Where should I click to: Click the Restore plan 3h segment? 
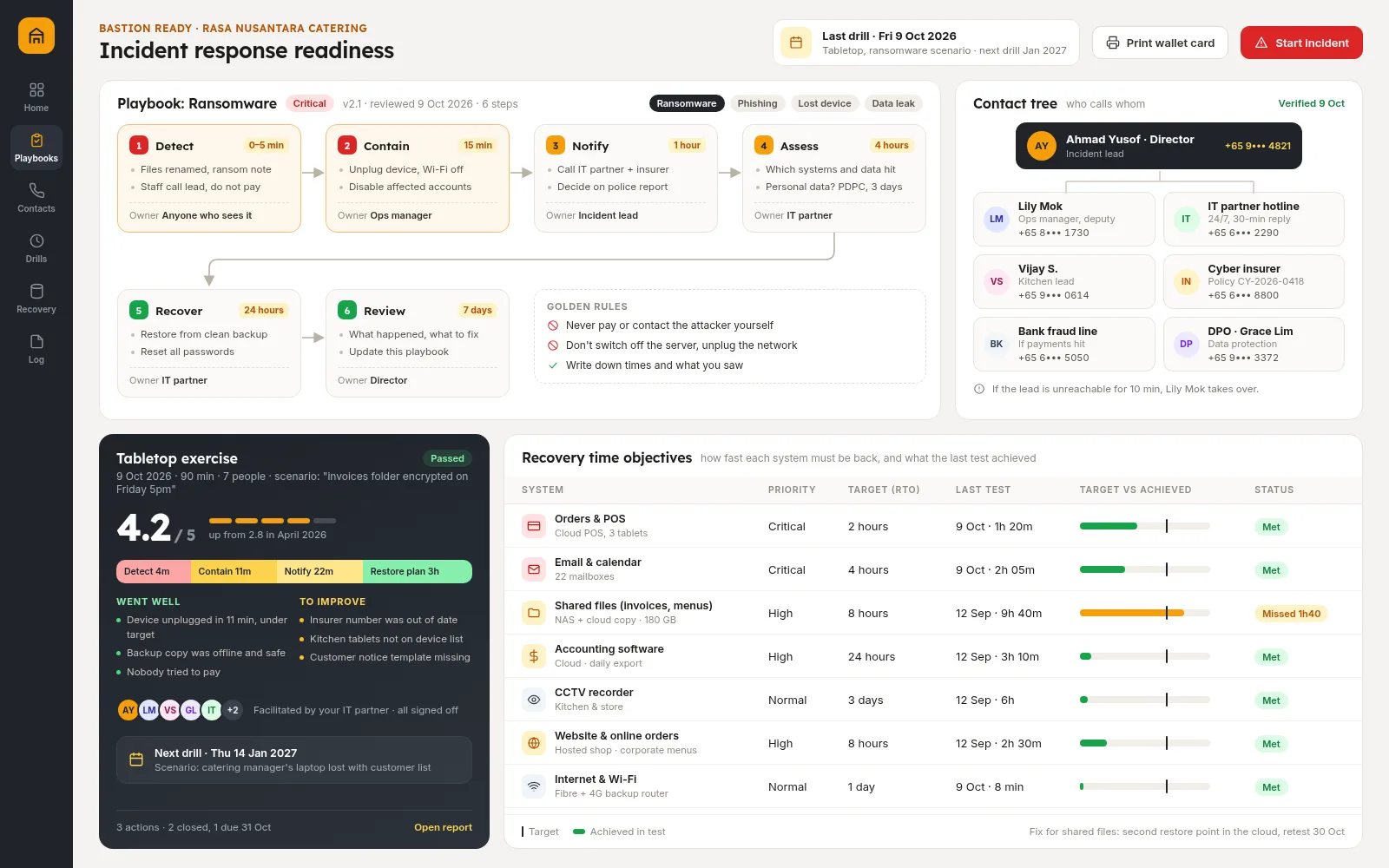point(418,571)
